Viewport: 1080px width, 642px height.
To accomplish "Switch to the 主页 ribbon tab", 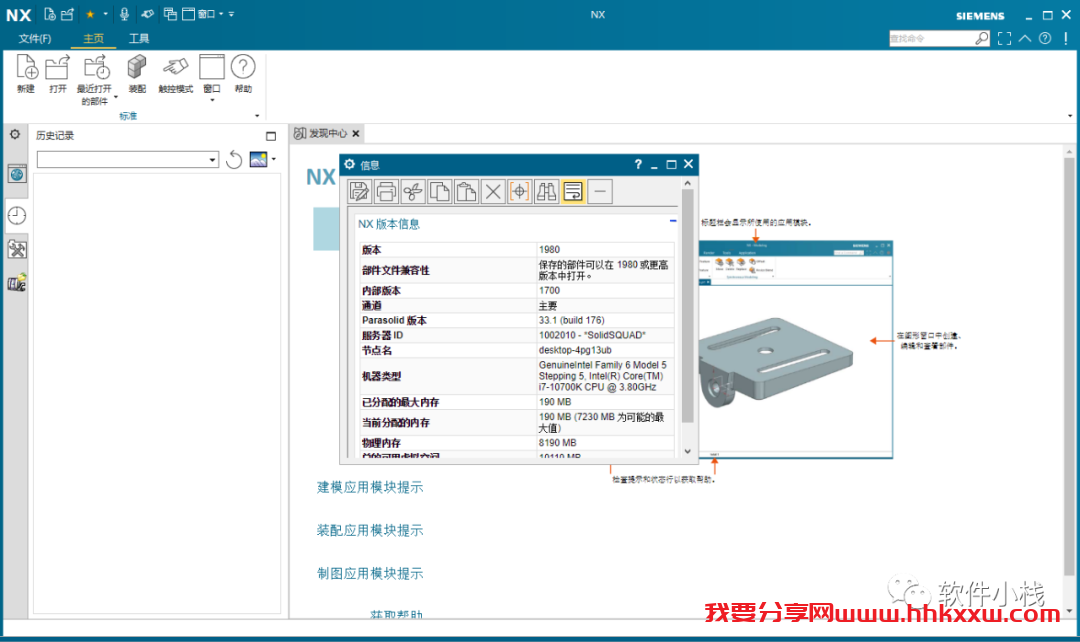I will pyautogui.click(x=93, y=39).
